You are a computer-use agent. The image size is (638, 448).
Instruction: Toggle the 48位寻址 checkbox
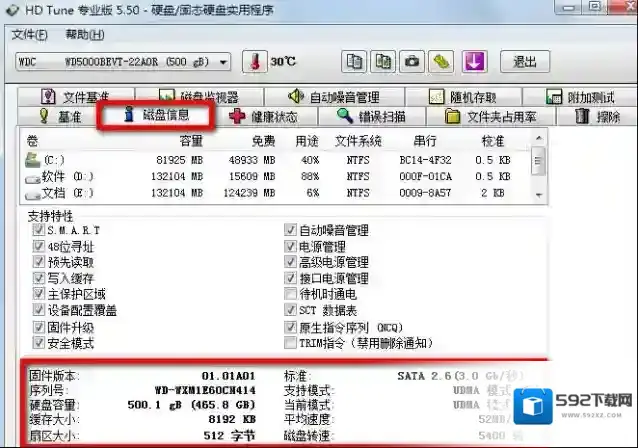pos(38,246)
